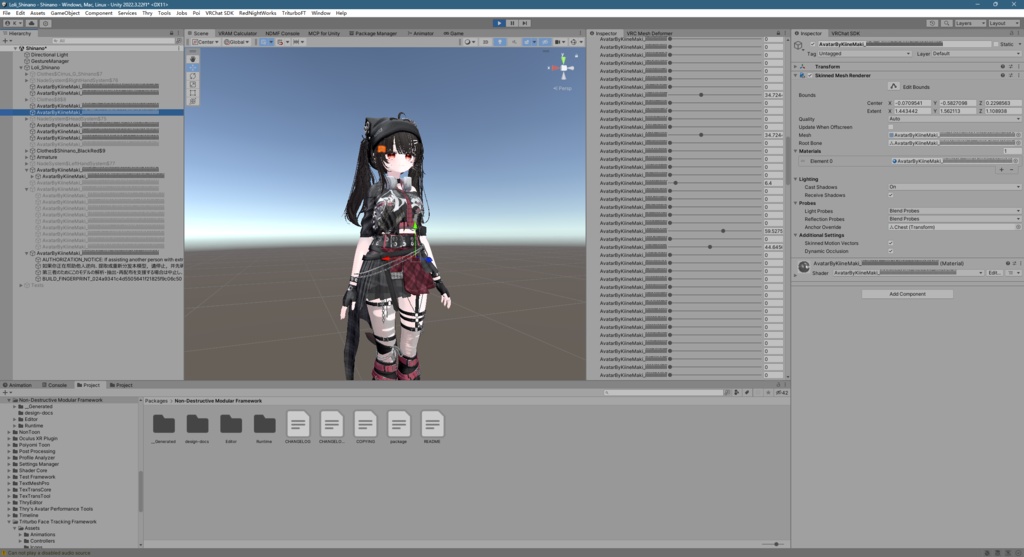This screenshot has width=1024, height=557.
Task: Open the Layers dropdown in top toolbar
Action: click(970, 23)
